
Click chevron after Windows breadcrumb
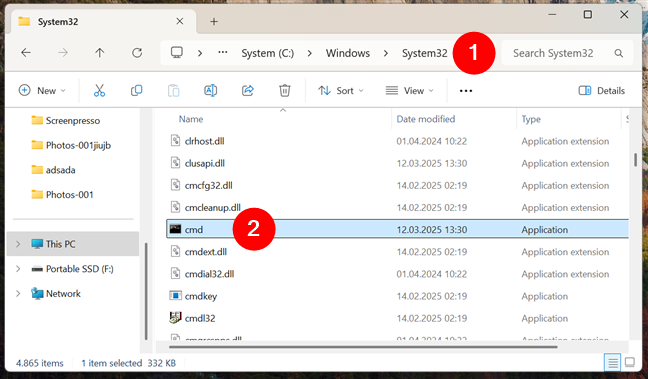[x=386, y=53]
